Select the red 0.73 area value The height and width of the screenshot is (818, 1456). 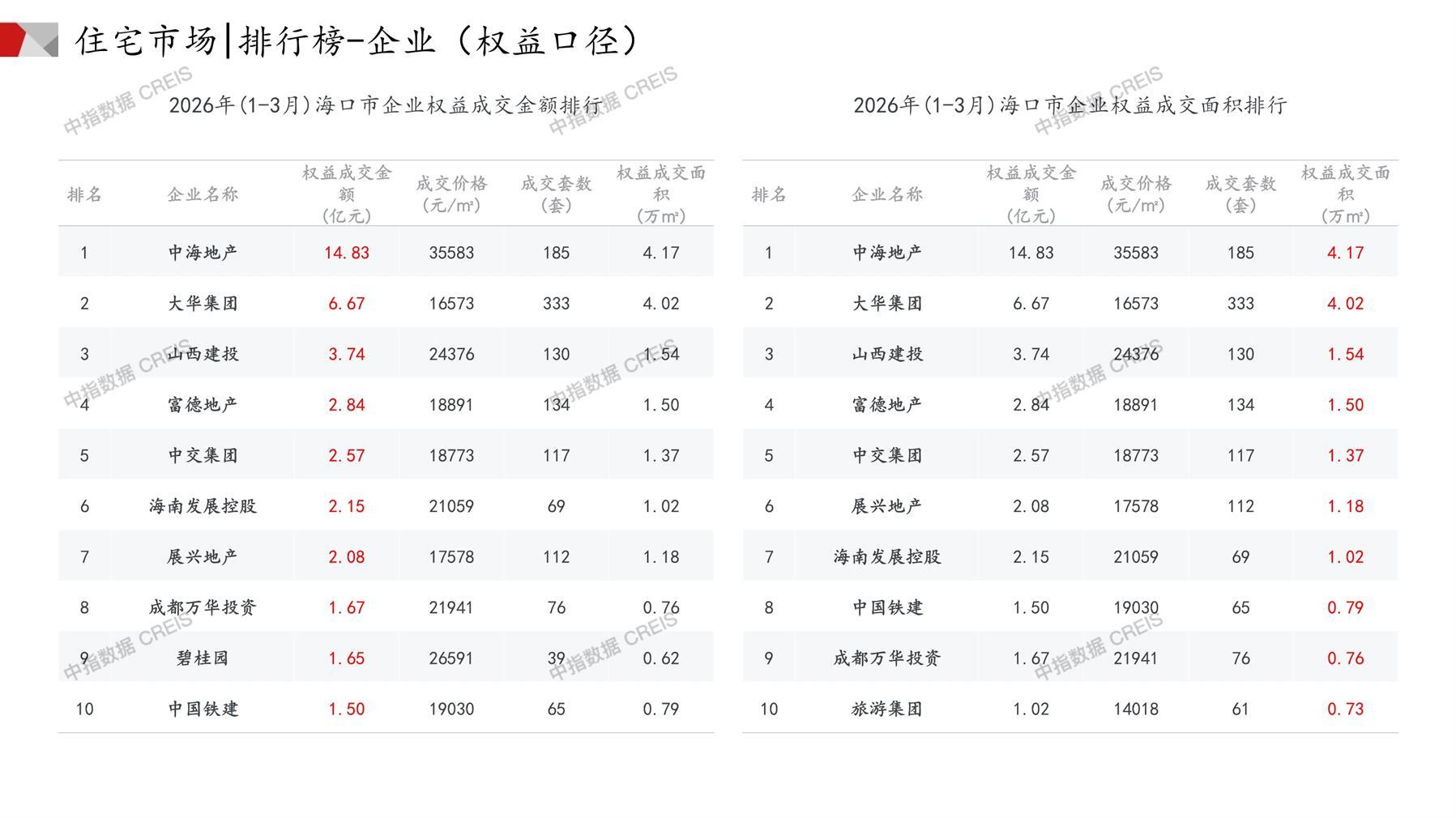tap(1345, 709)
